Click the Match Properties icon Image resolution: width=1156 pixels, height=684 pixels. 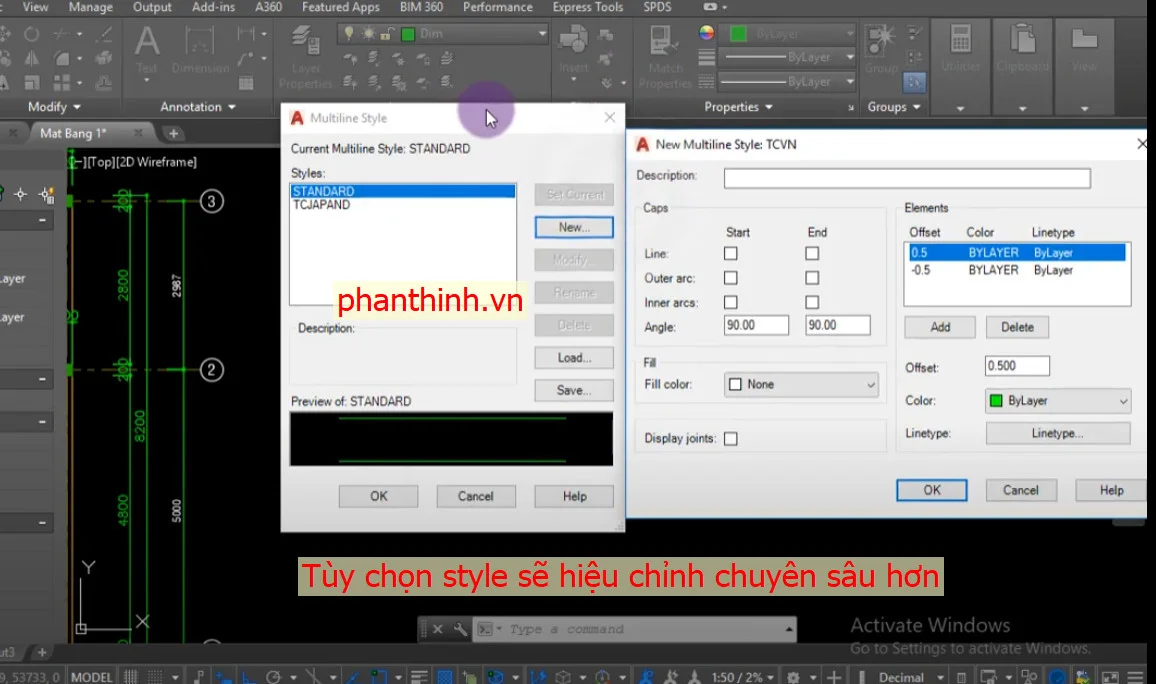click(664, 41)
